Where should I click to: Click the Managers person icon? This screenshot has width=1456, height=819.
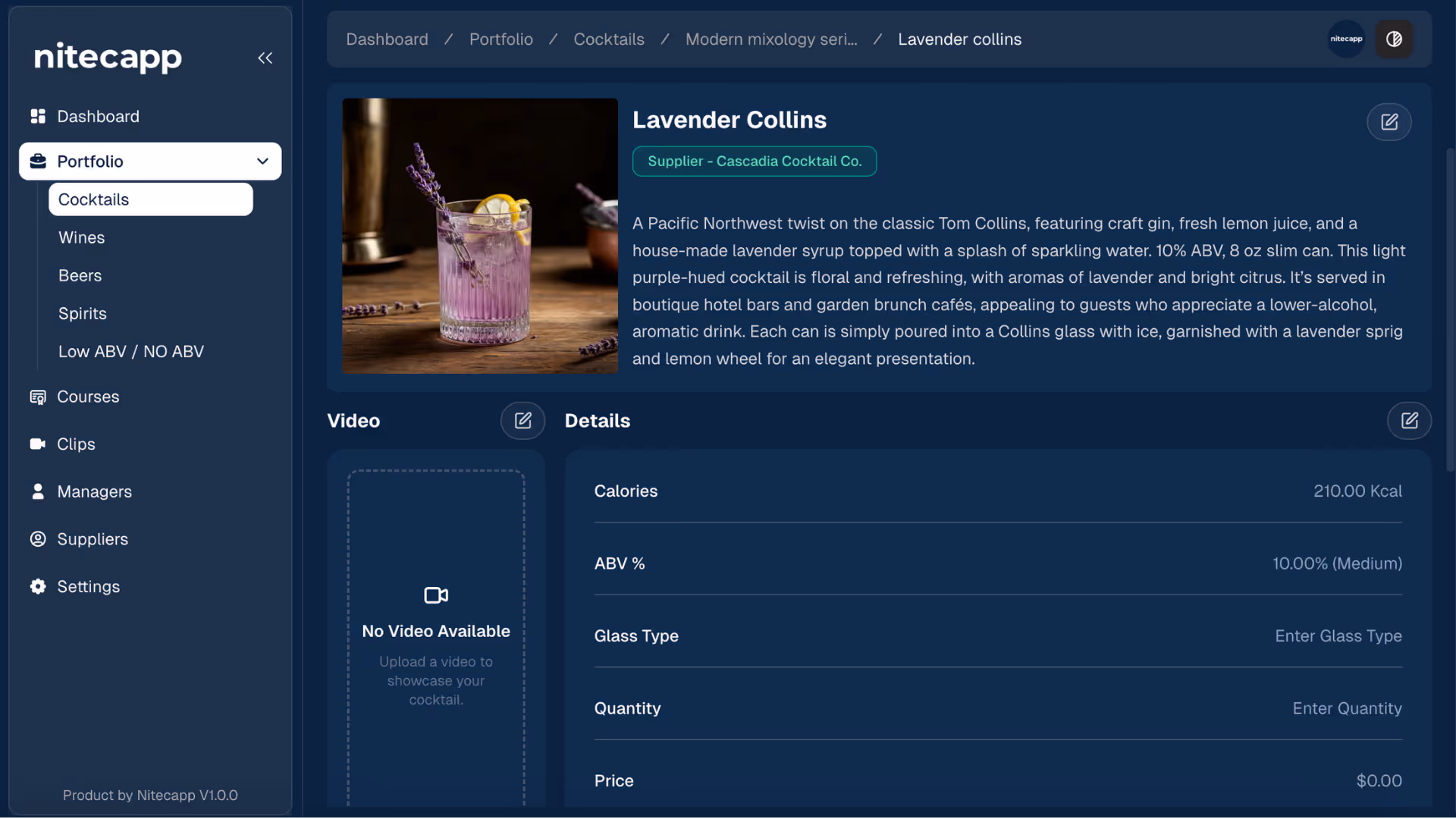coord(38,492)
